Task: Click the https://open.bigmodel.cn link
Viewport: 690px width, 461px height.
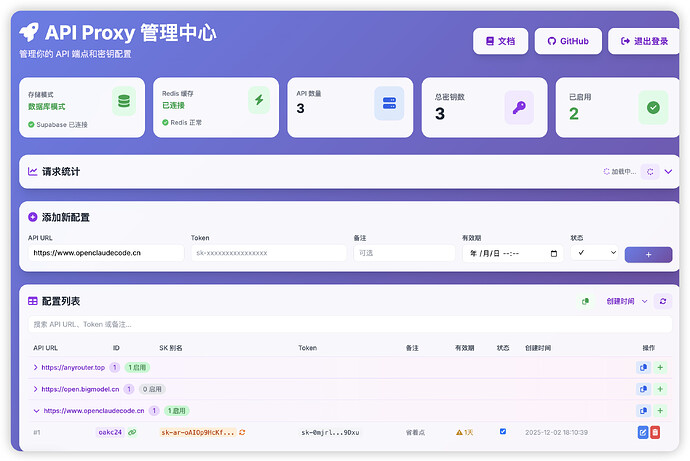Action: coord(80,389)
